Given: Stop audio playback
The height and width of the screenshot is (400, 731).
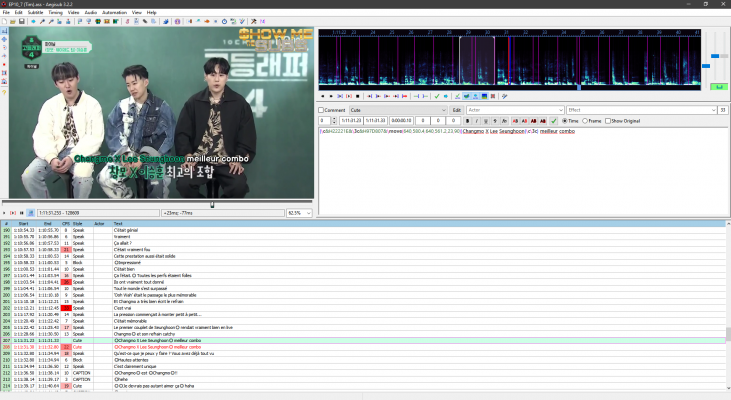Looking at the screenshot, I should (x=358, y=96).
